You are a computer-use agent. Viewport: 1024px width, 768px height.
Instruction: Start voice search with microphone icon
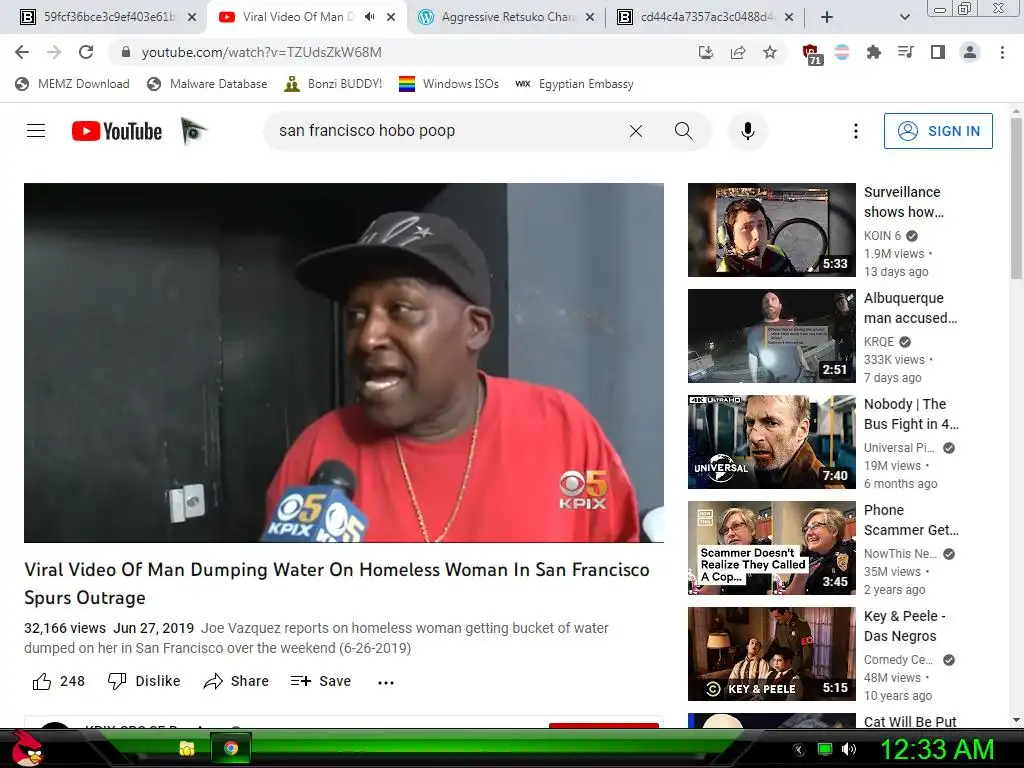click(748, 131)
